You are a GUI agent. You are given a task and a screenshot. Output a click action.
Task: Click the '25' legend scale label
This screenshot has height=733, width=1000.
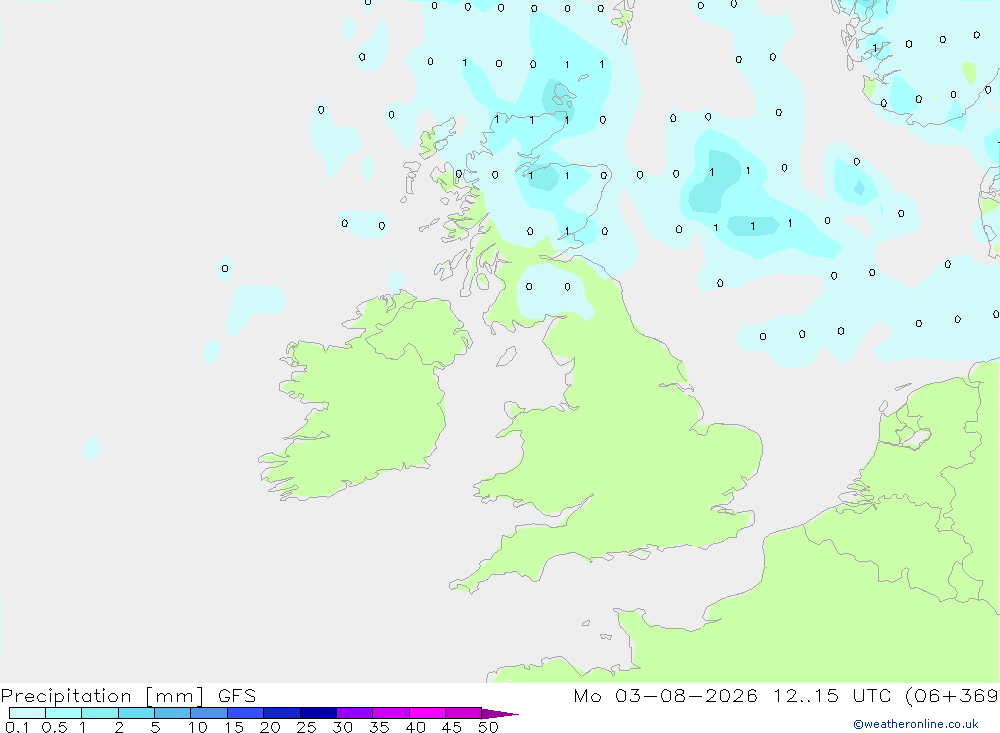pyautogui.click(x=307, y=727)
